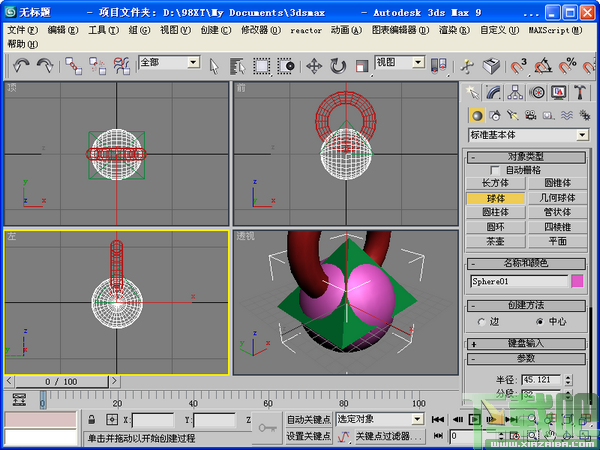This screenshot has width=600, height=450.
Task: Click the pink object color swatch
Action: [576, 282]
